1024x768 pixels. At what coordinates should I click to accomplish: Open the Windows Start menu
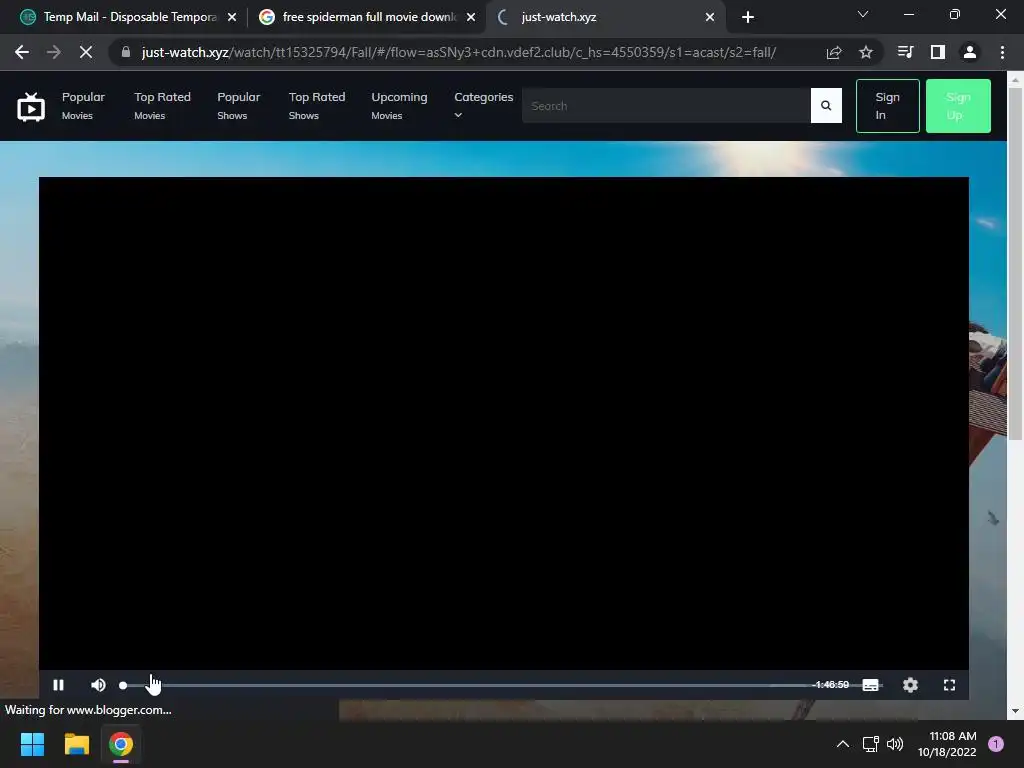[x=32, y=744]
